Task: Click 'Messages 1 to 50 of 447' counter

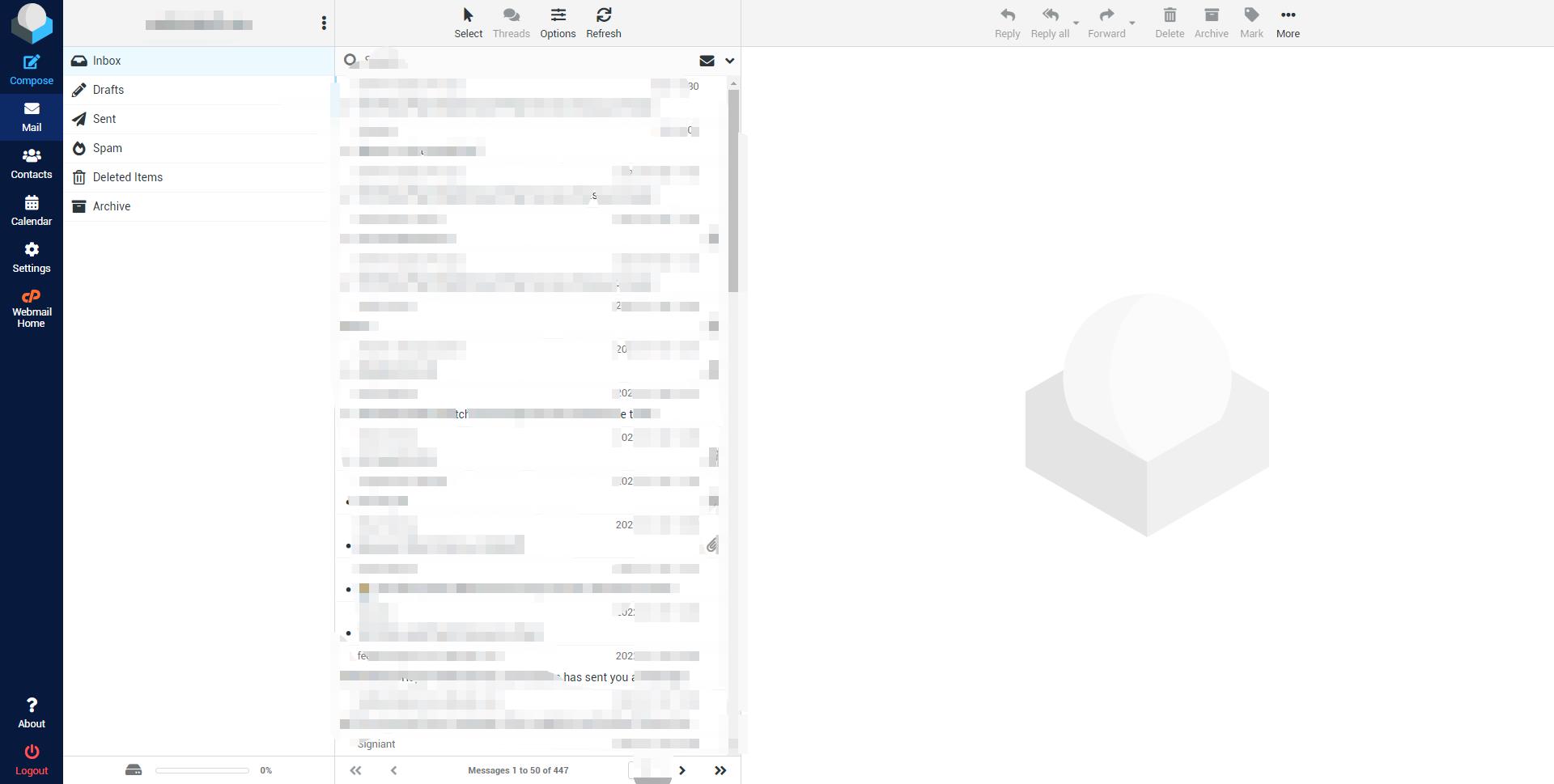Action: tap(518, 770)
